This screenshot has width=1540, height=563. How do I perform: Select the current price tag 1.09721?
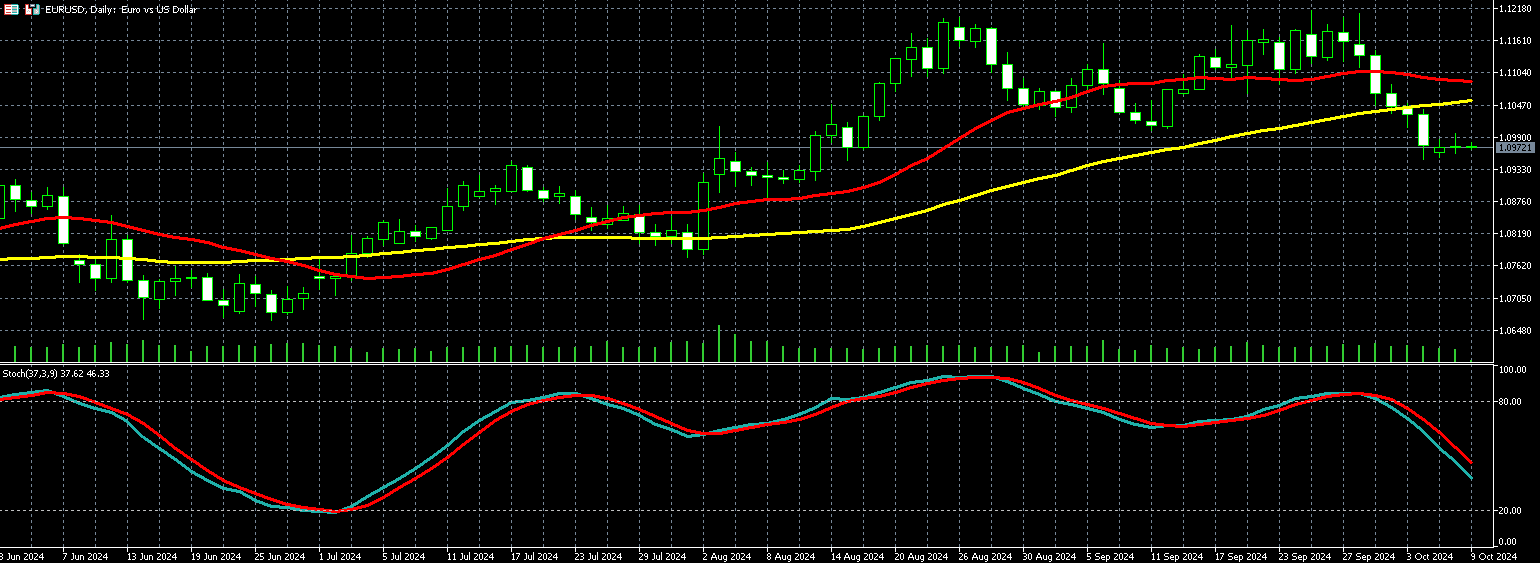pos(1515,148)
